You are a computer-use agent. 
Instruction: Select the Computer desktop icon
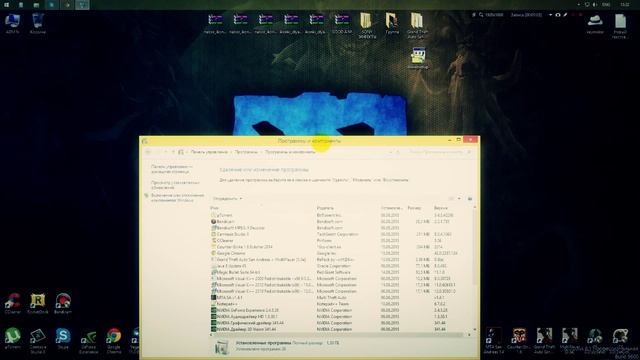[x=13, y=23]
